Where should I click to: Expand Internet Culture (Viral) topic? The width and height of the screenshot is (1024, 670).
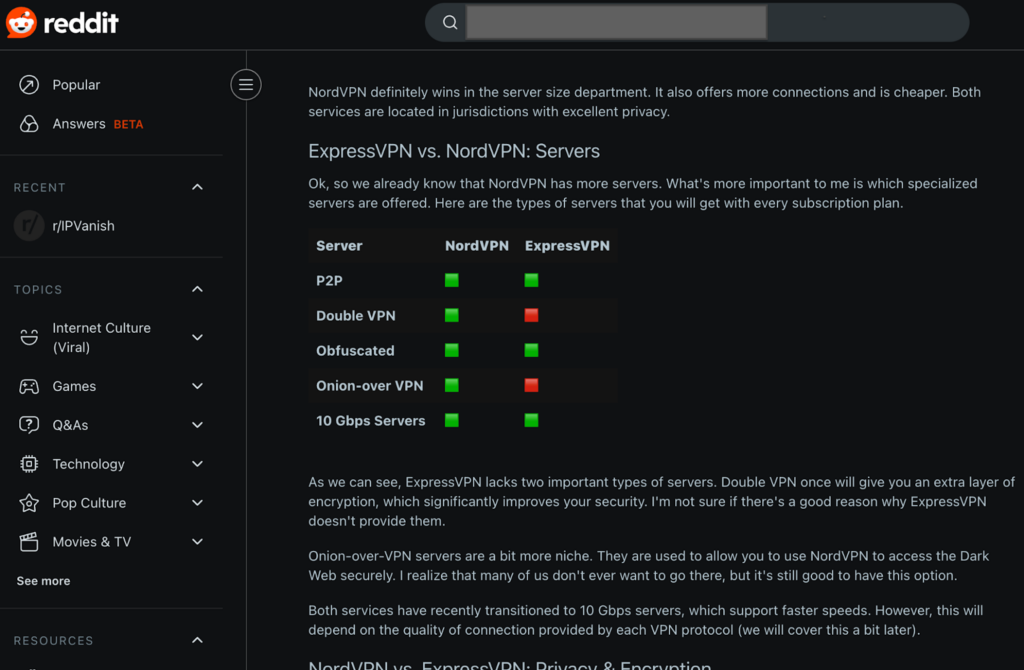point(197,338)
